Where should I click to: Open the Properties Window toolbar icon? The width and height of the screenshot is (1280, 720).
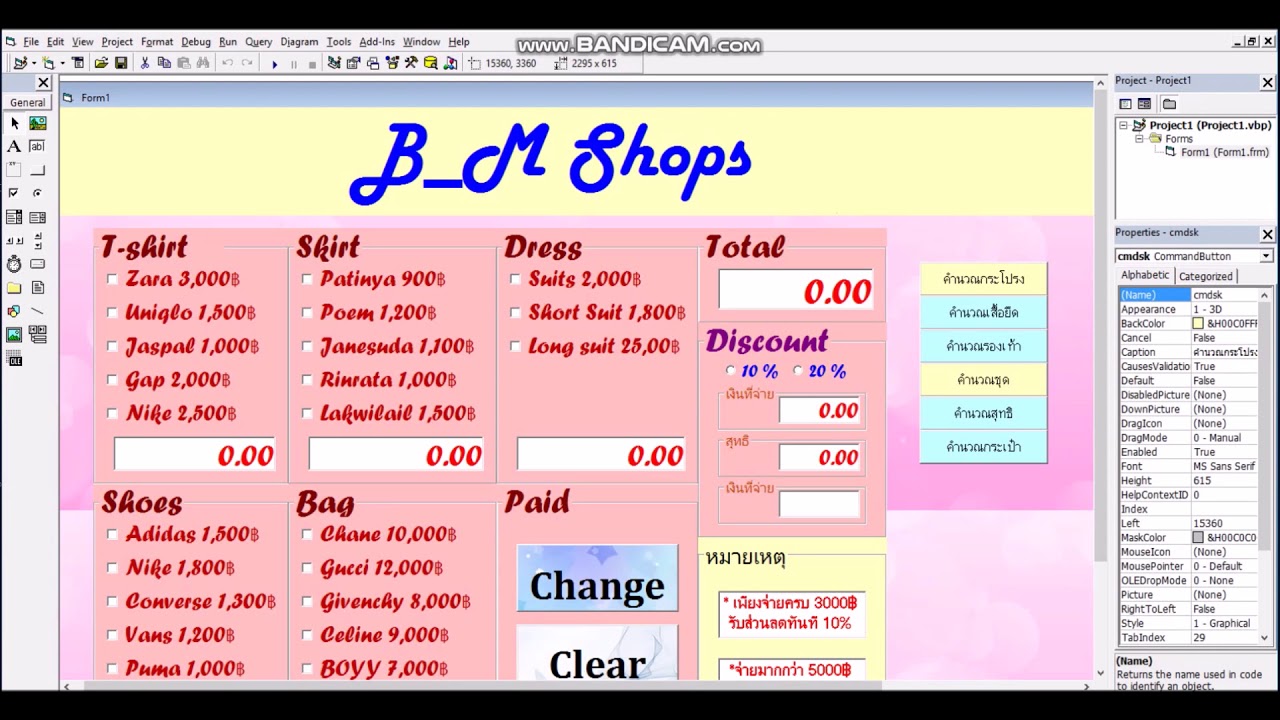[353, 63]
